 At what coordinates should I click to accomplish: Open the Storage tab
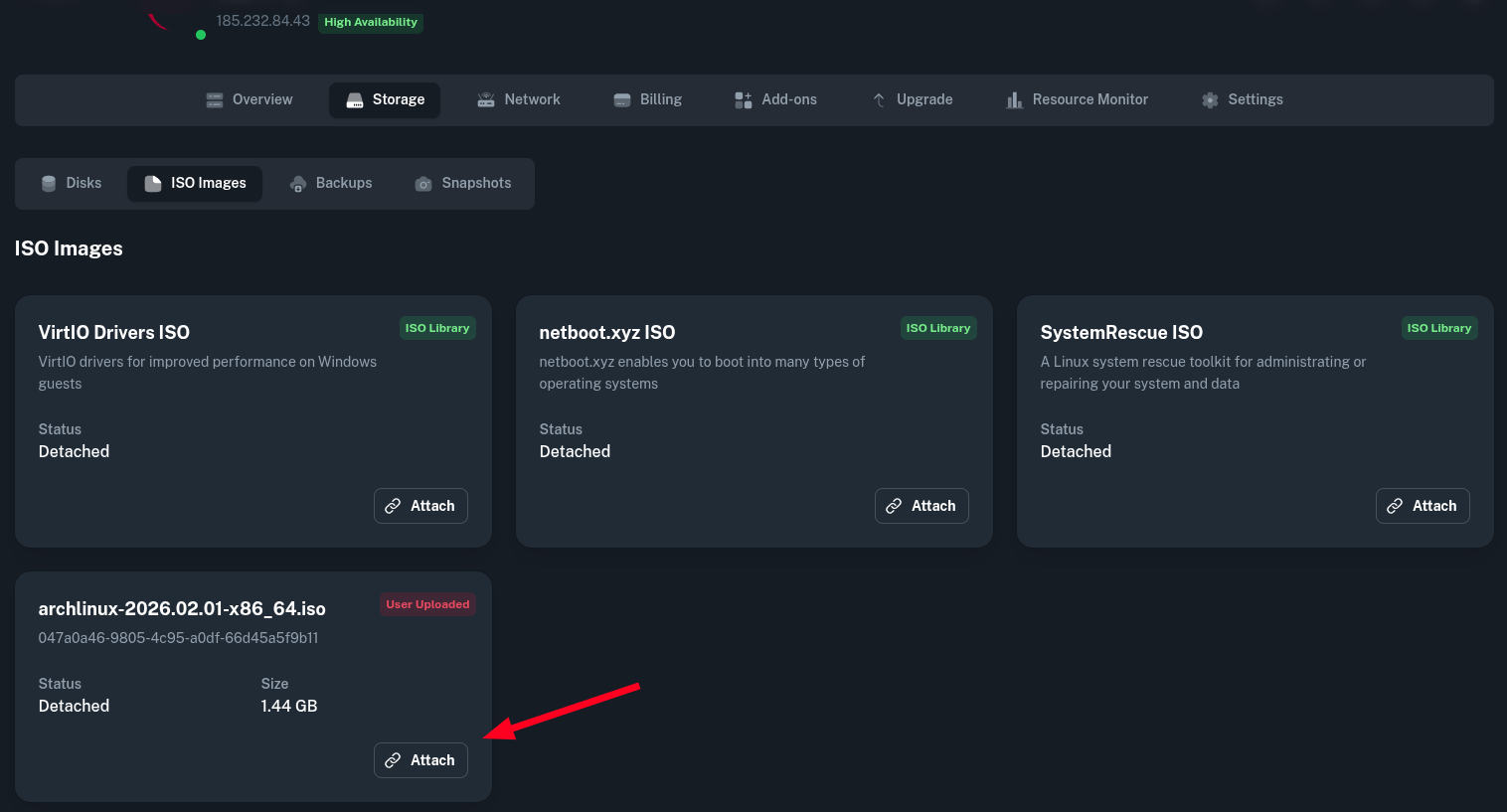(385, 100)
